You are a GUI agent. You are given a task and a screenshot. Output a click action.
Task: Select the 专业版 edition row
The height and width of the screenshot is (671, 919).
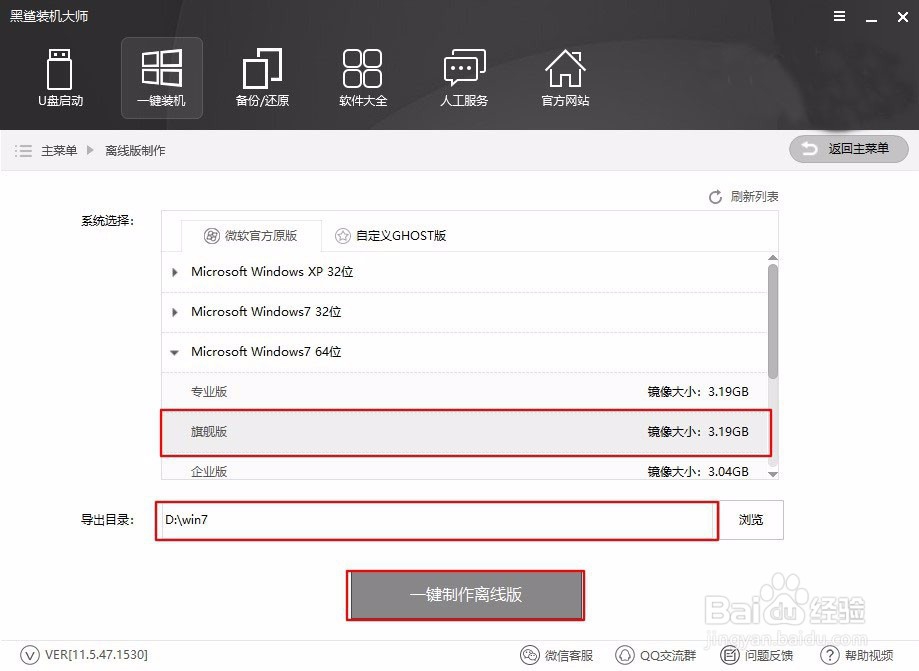click(x=464, y=391)
